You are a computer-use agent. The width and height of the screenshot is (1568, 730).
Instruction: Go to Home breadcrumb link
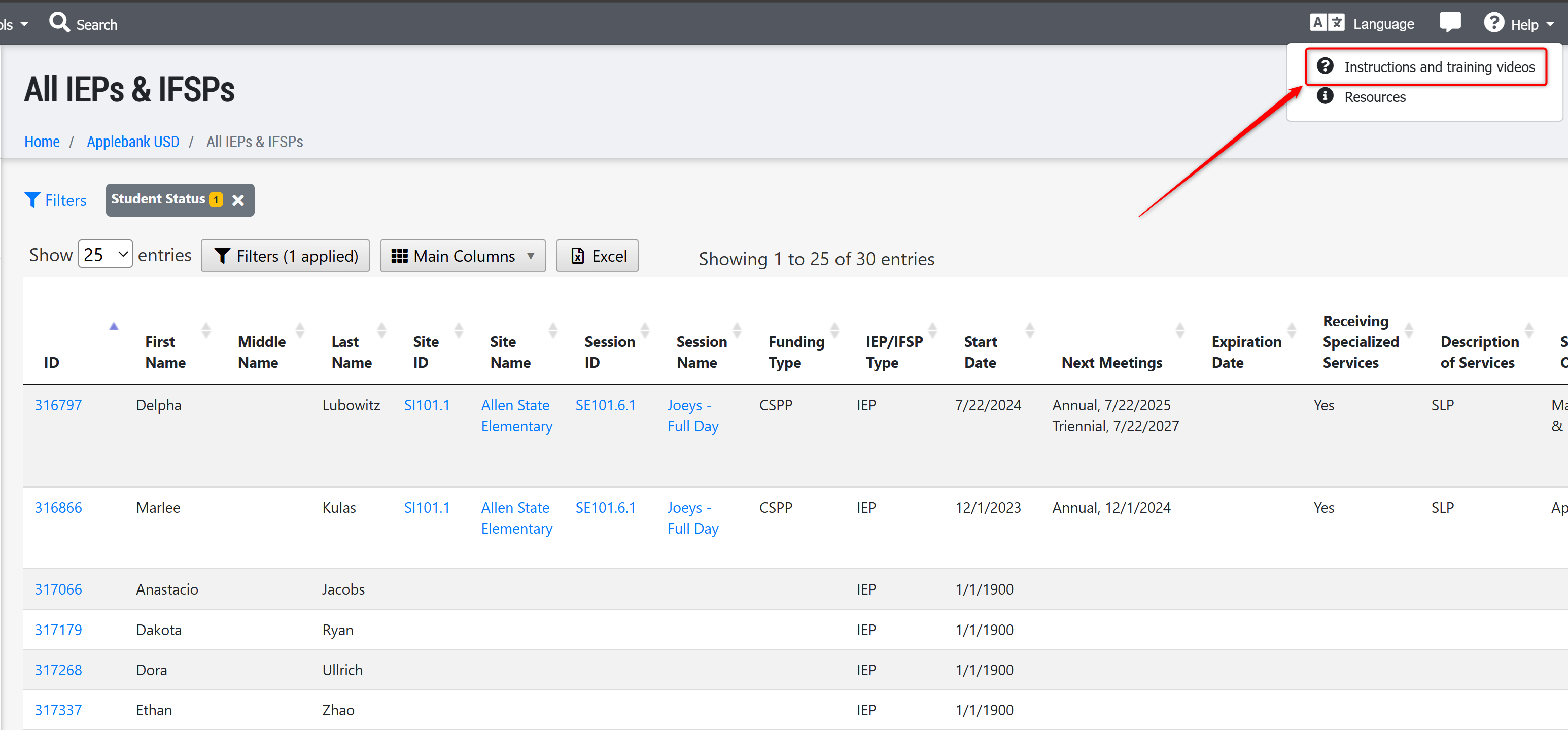(42, 142)
